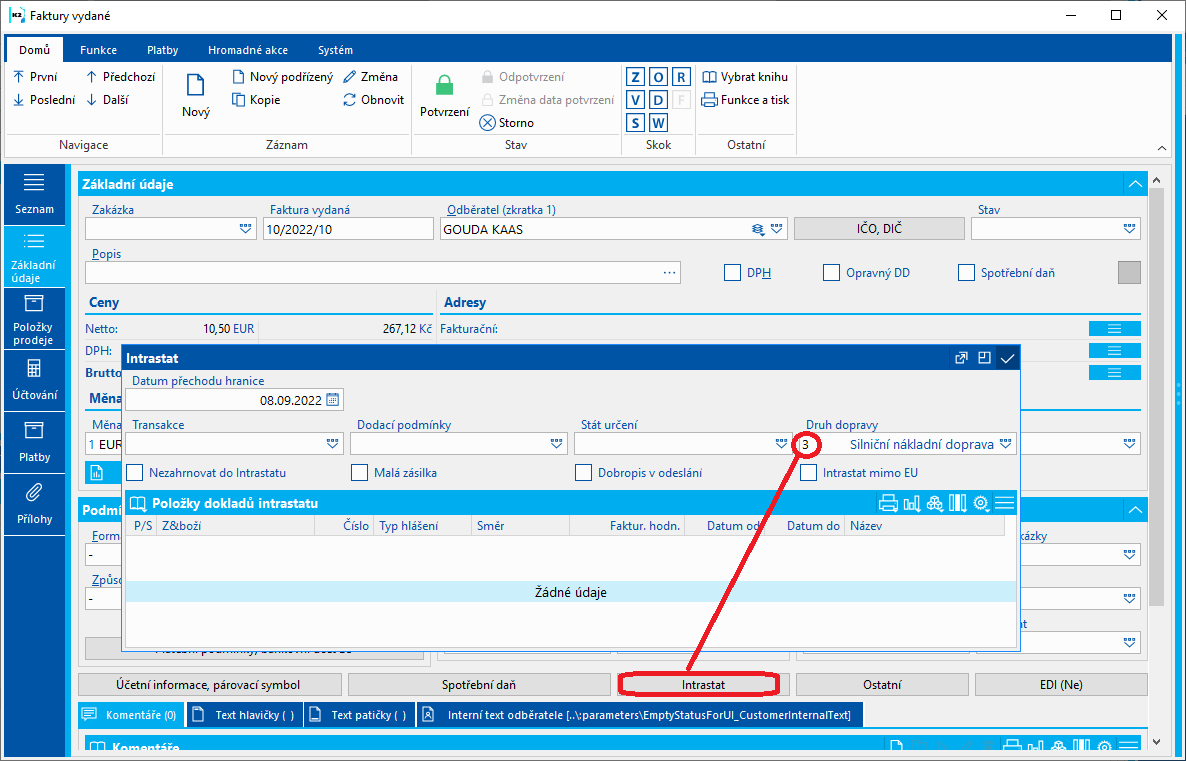Viewport: 1186px width, 761px height.
Task: Select the Text hlavičky tab
Action: tap(245, 715)
